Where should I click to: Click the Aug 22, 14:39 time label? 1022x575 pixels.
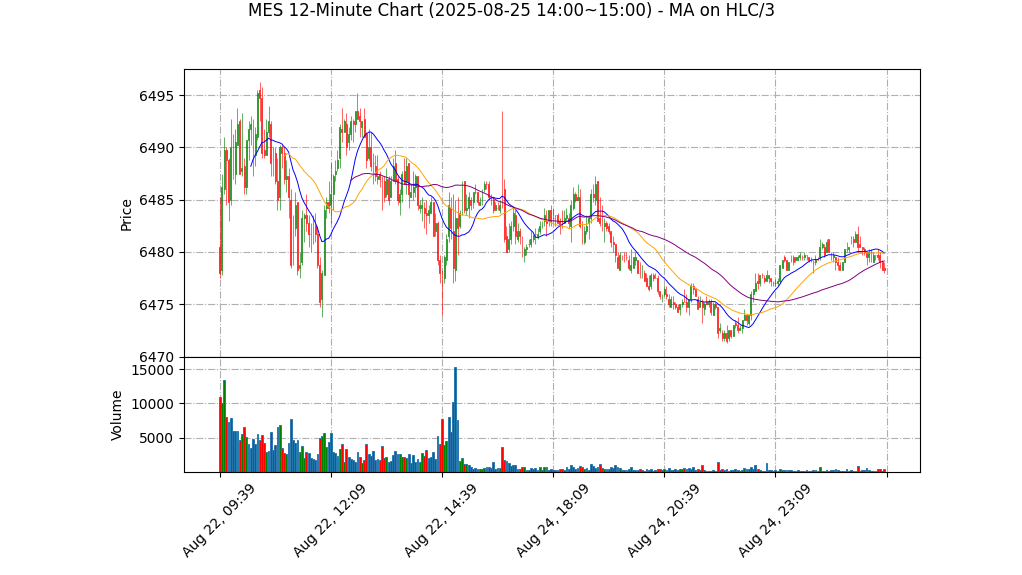point(441,521)
